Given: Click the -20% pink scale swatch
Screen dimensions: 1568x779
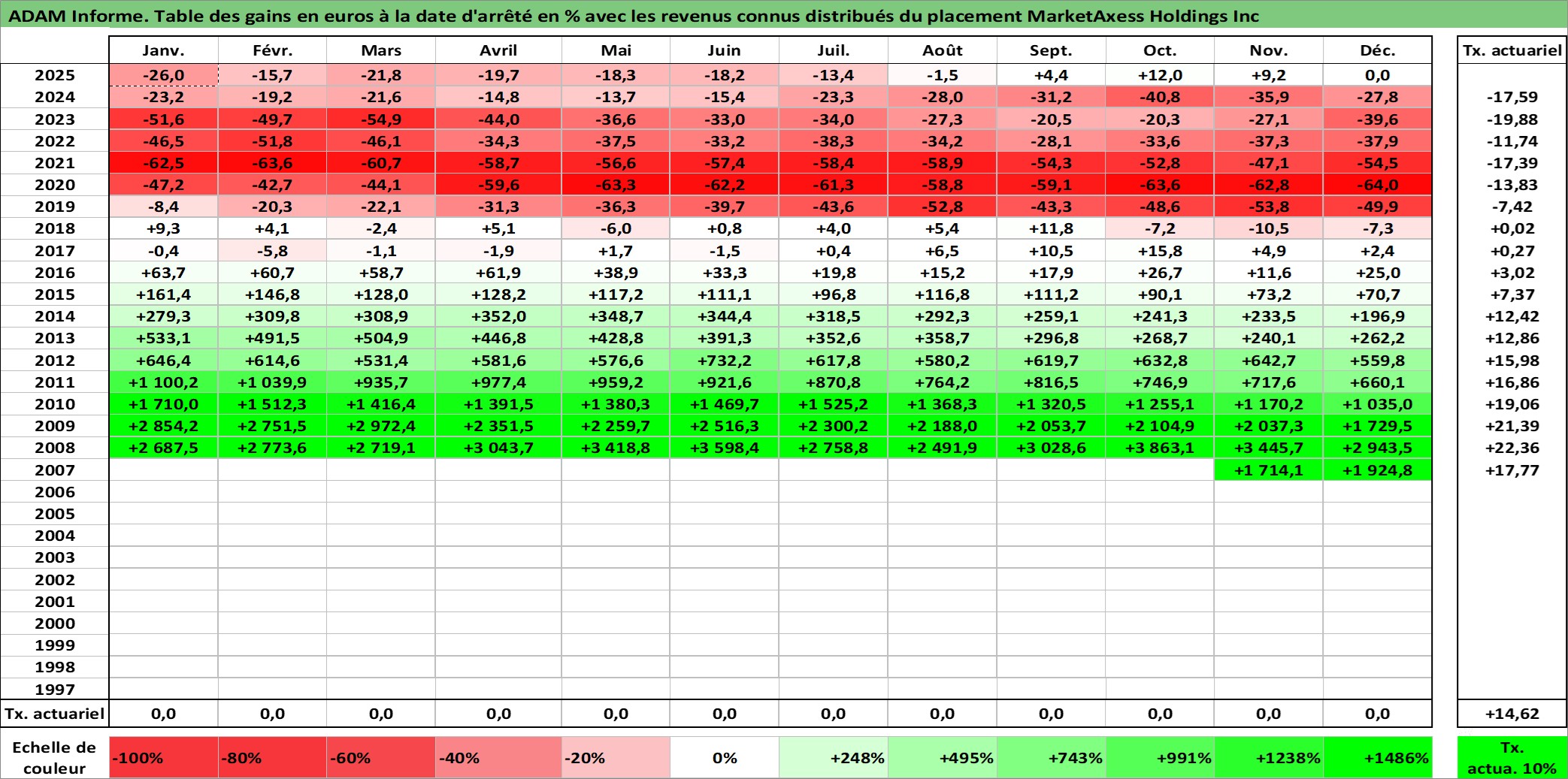Looking at the screenshot, I should tap(616, 757).
